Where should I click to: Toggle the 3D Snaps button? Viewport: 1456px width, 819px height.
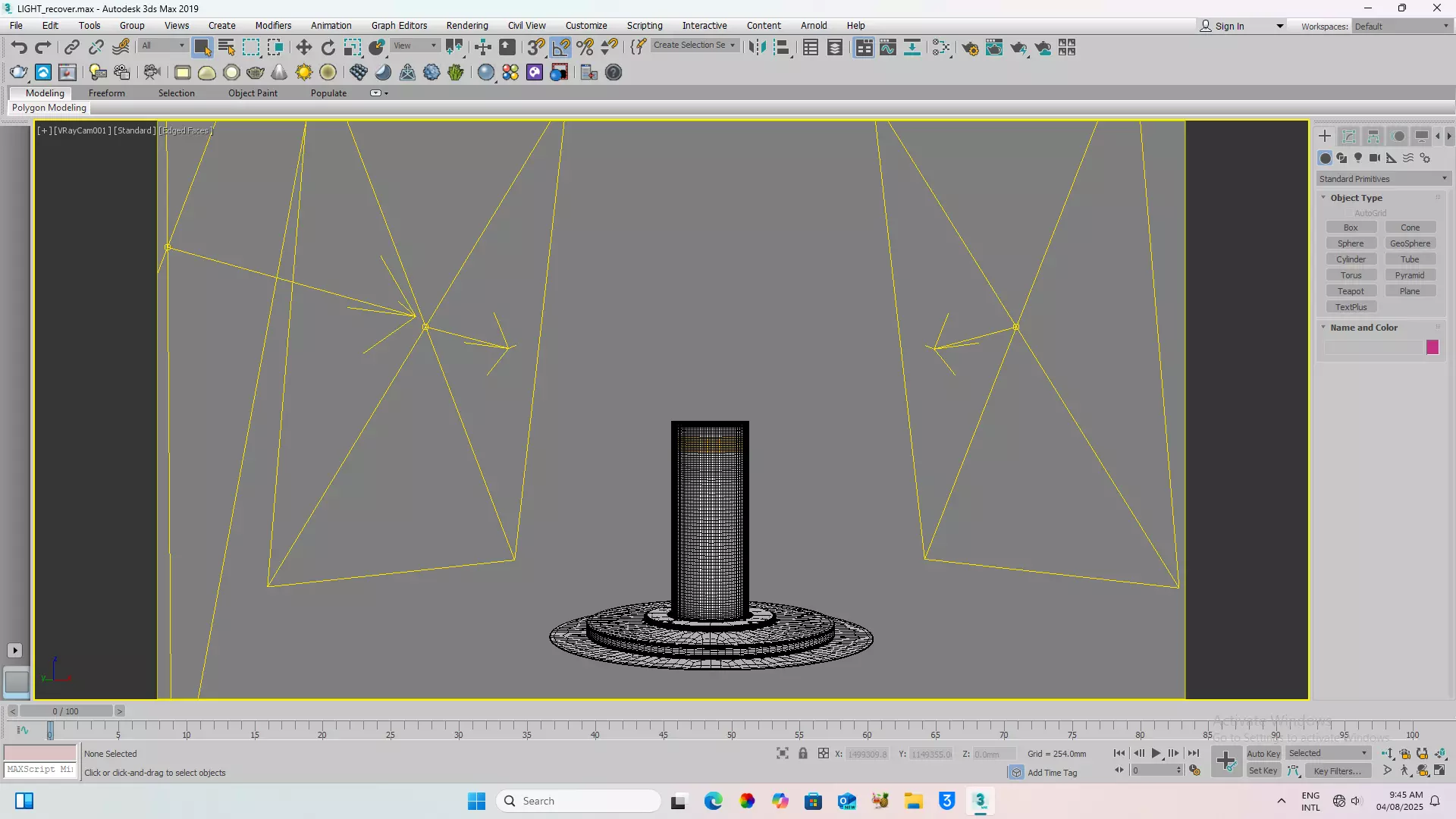(536, 48)
